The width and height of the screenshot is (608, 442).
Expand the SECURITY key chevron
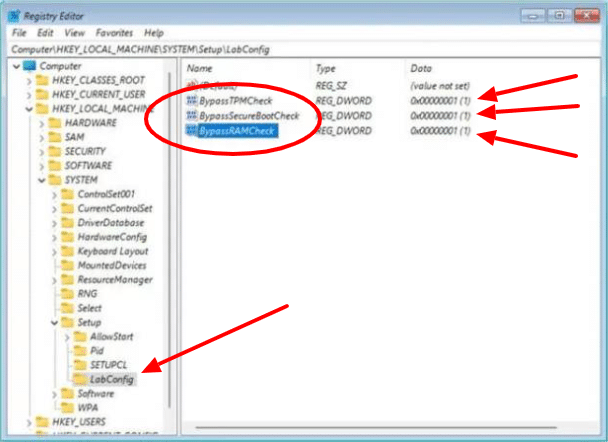42,152
